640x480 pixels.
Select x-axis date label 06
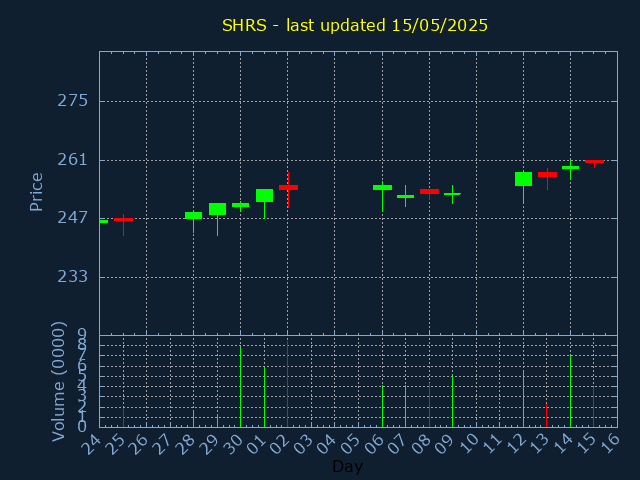tap(375, 444)
